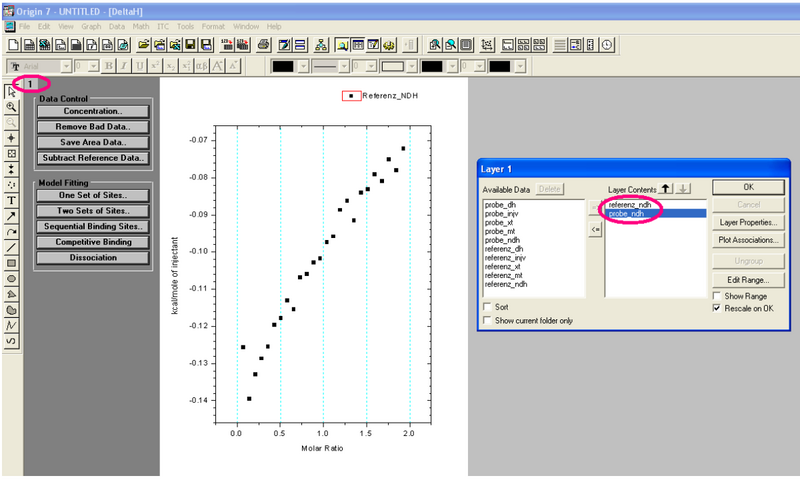Click the New Project icon
The image size is (800, 480).
14,45
